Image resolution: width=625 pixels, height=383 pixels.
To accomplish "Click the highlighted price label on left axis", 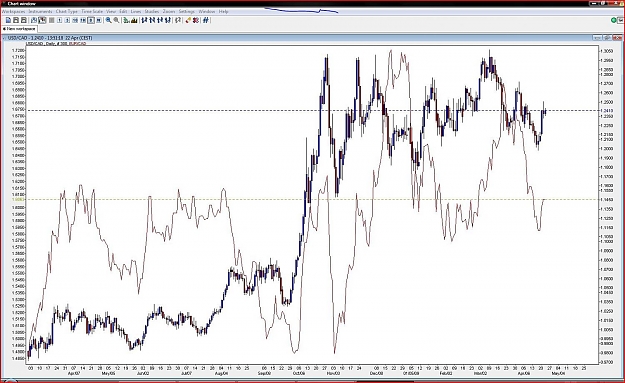I will 18,199.
